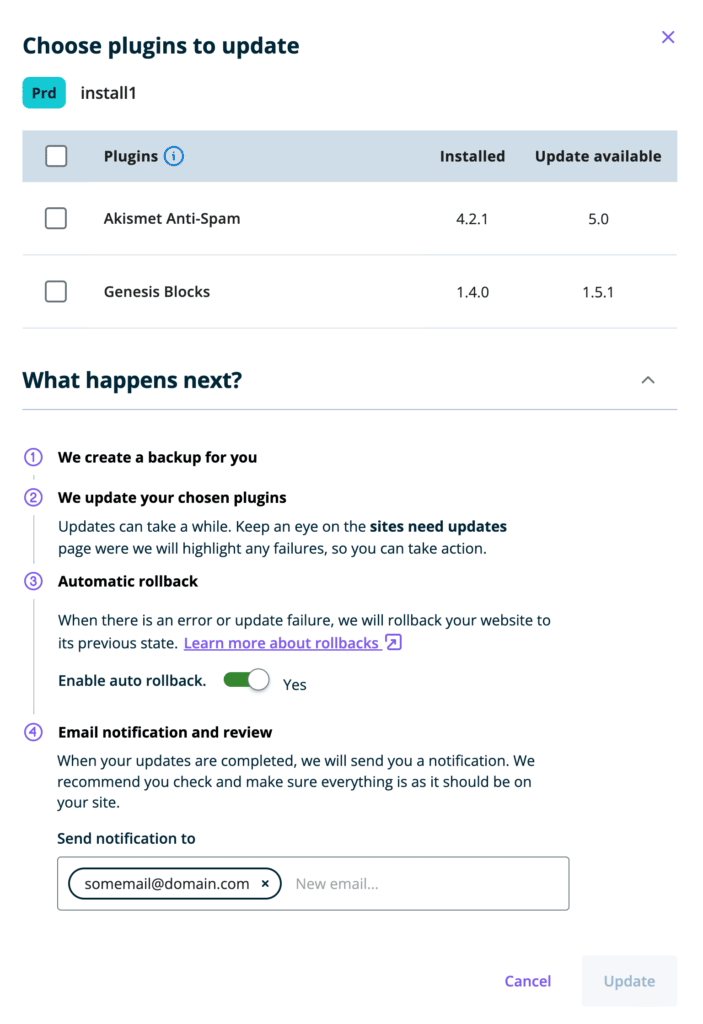
Task: Remove somemail@domain.com email chip
Action: (x=265, y=884)
